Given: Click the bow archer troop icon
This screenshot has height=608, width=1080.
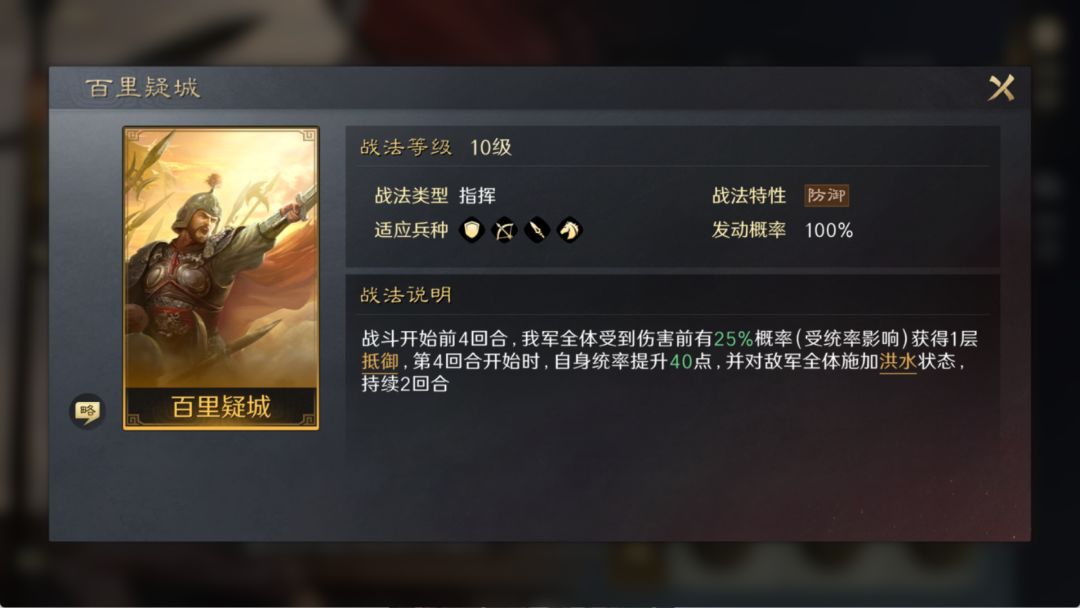Looking at the screenshot, I should pyautogui.click(x=504, y=230).
